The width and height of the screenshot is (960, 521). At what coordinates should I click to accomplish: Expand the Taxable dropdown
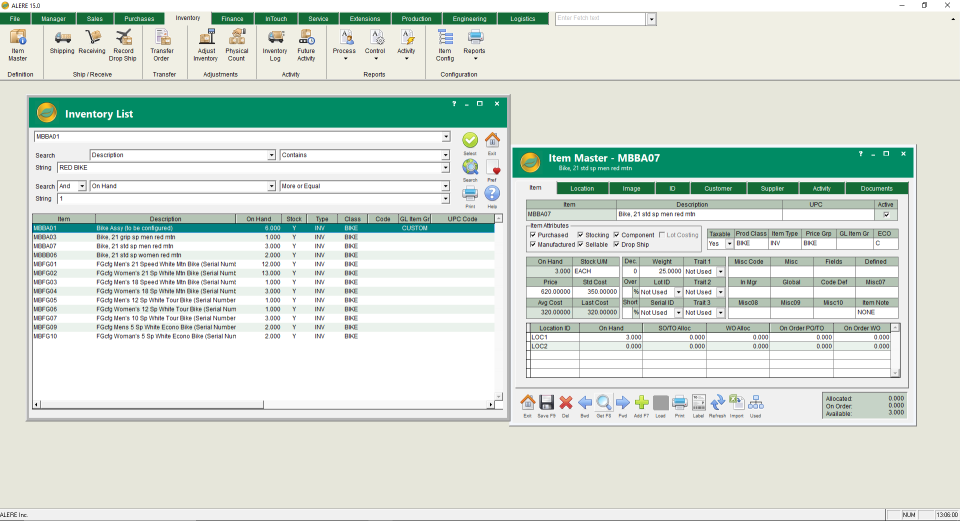[727, 244]
